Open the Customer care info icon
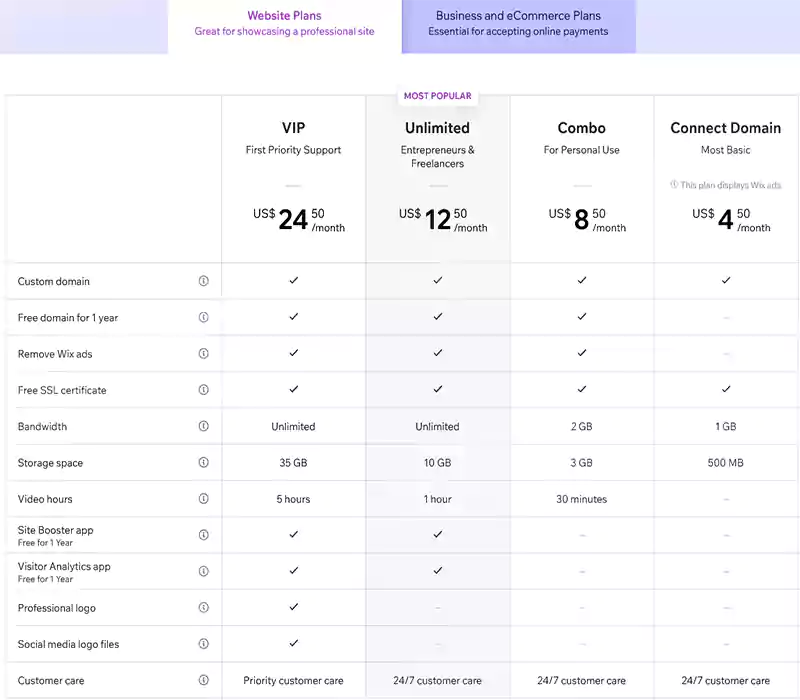This screenshot has height=700, width=800. pyautogui.click(x=204, y=680)
